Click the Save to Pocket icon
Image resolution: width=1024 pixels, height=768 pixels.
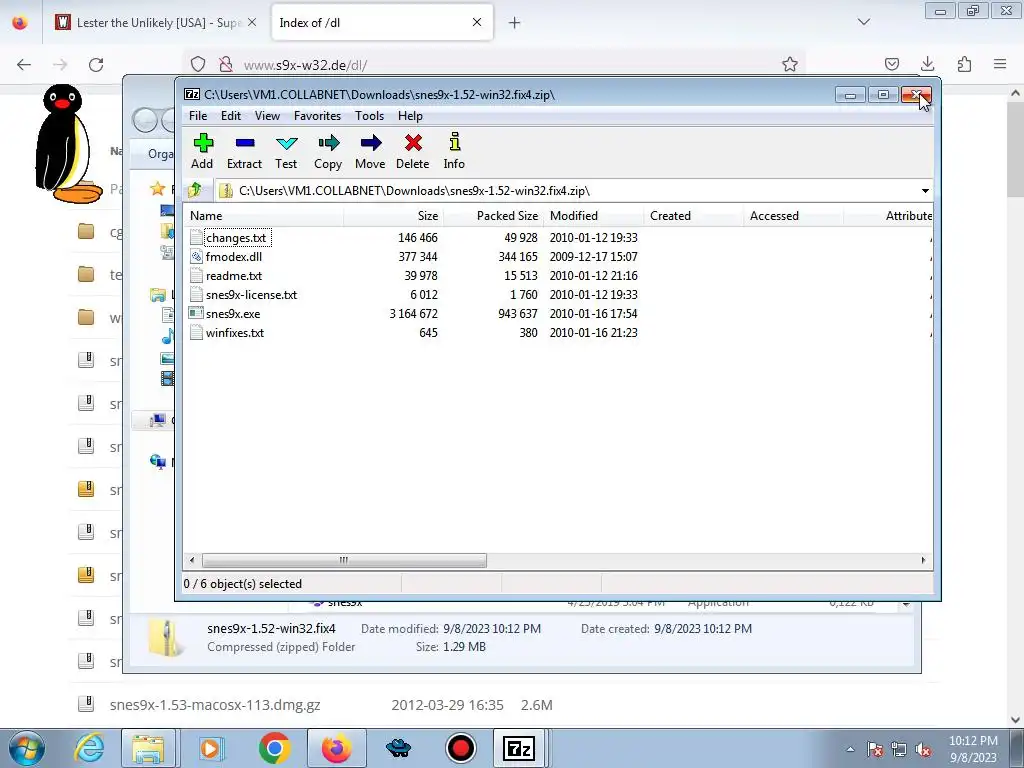[891, 64]
